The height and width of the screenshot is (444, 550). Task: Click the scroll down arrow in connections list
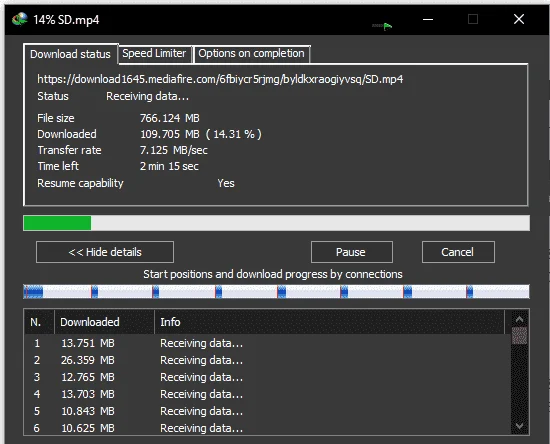(519, 426)
